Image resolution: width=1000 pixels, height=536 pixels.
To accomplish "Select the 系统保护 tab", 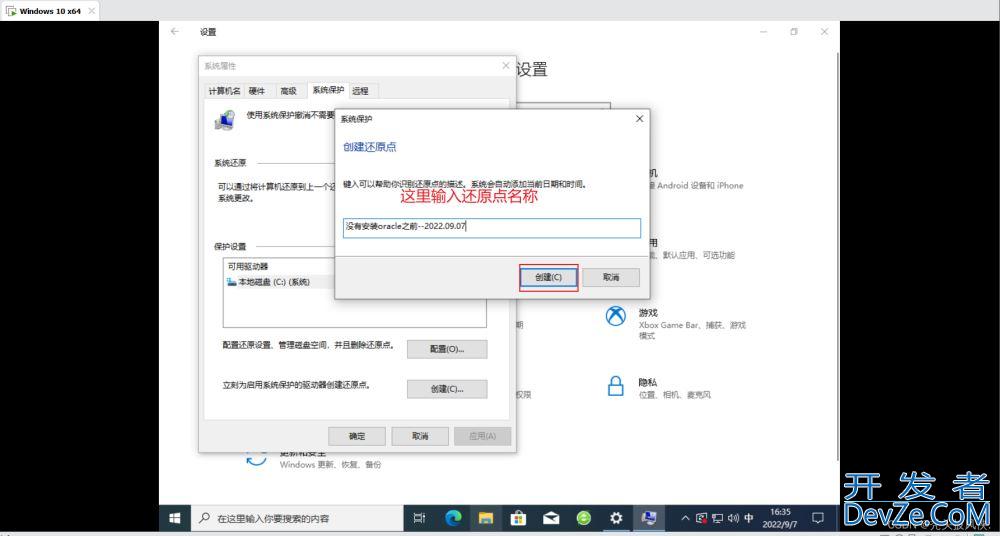I will tap(328, 90).
